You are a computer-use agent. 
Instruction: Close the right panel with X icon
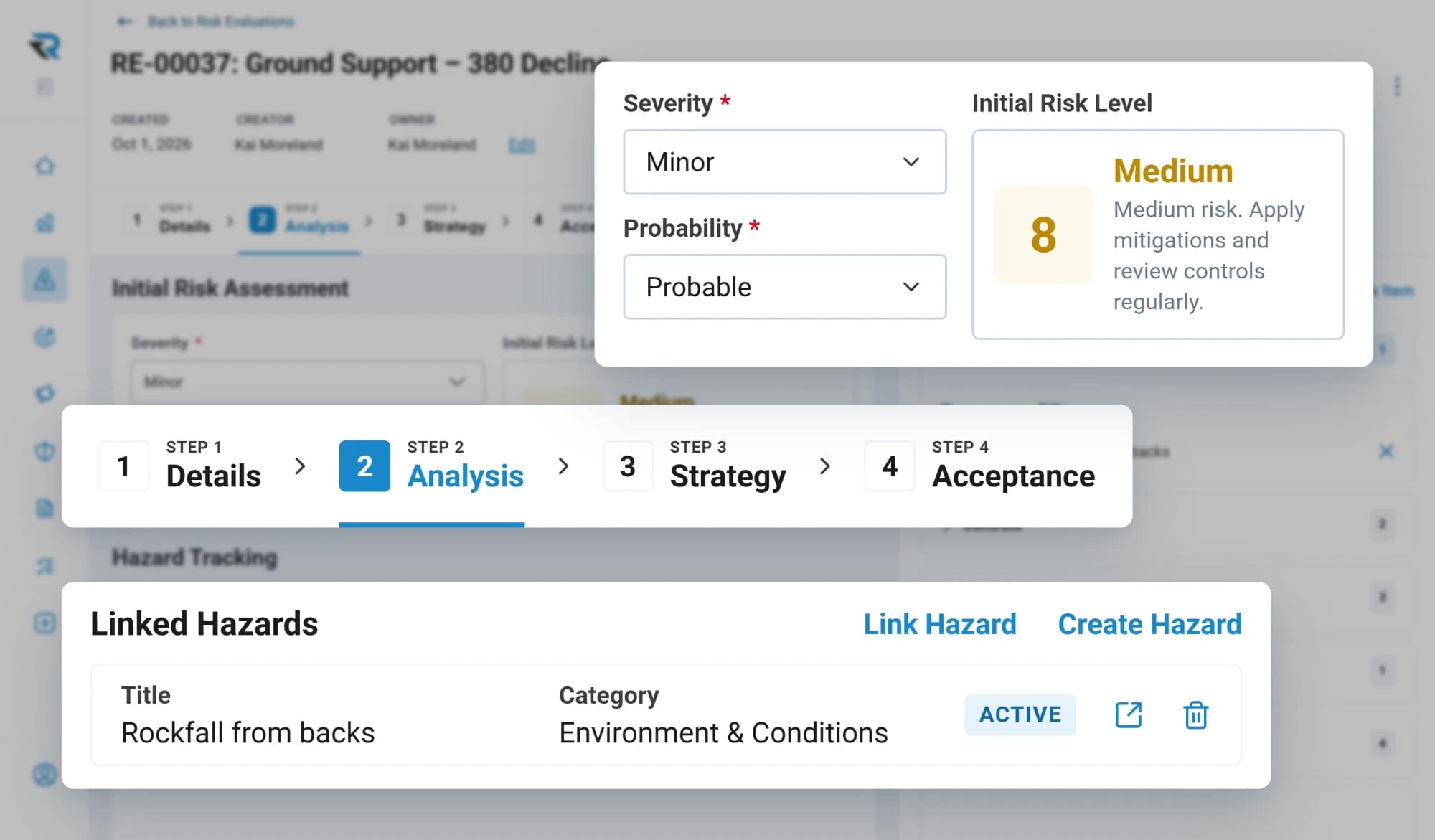point(1386,451)
